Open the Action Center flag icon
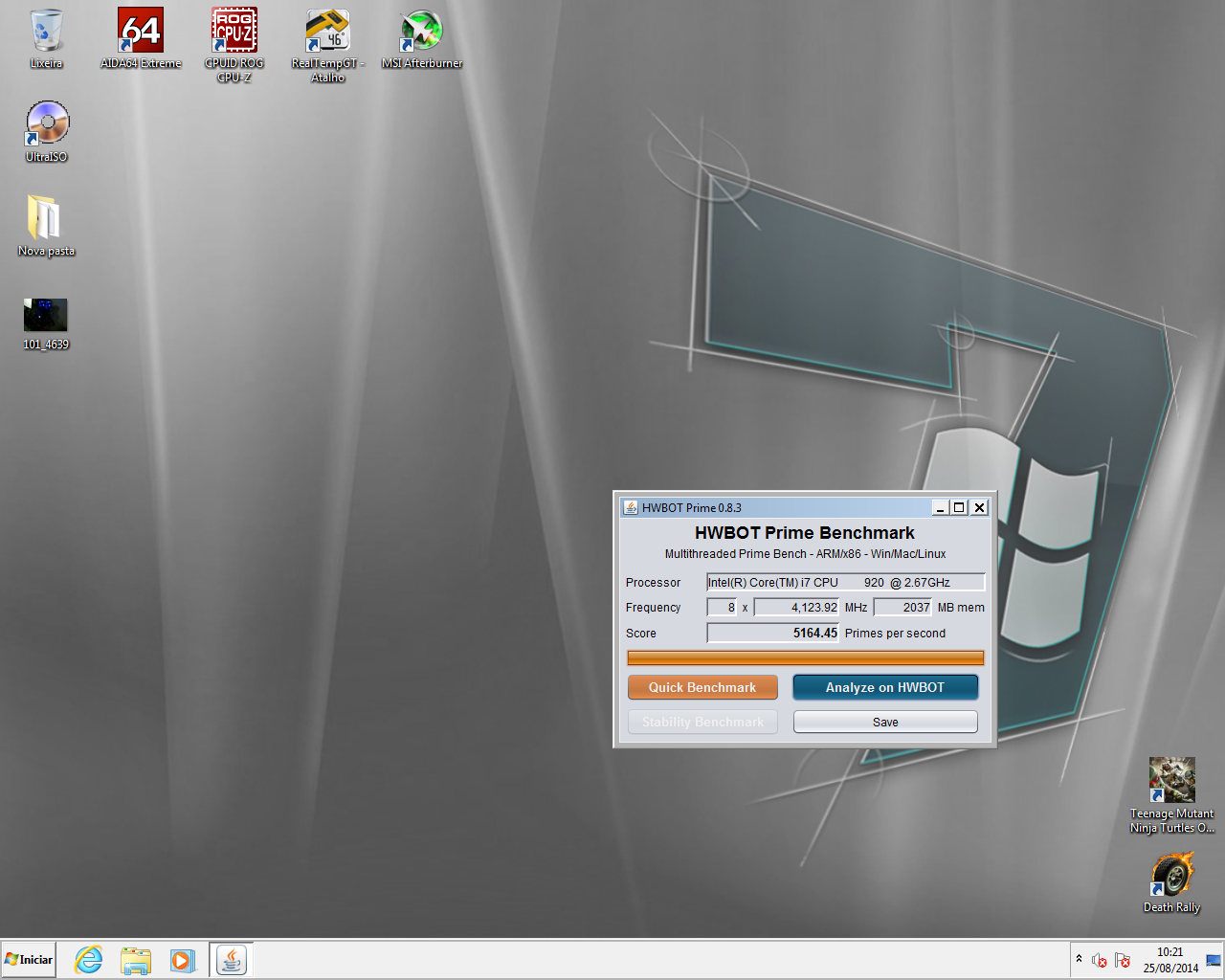The height and width of the screenshot is (980, 1225). 1123,960
